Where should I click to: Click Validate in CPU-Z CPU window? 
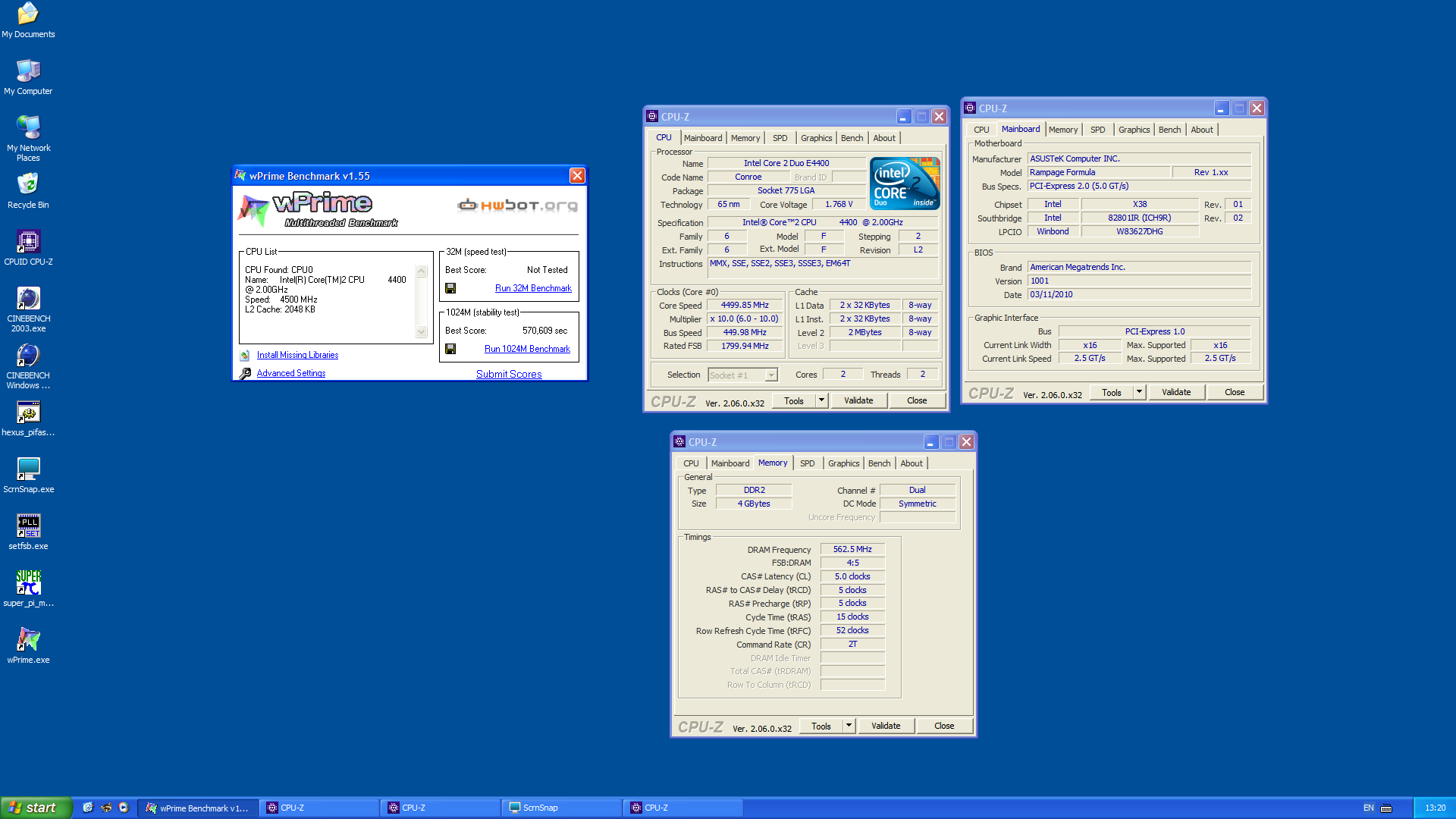click(858, 400)
